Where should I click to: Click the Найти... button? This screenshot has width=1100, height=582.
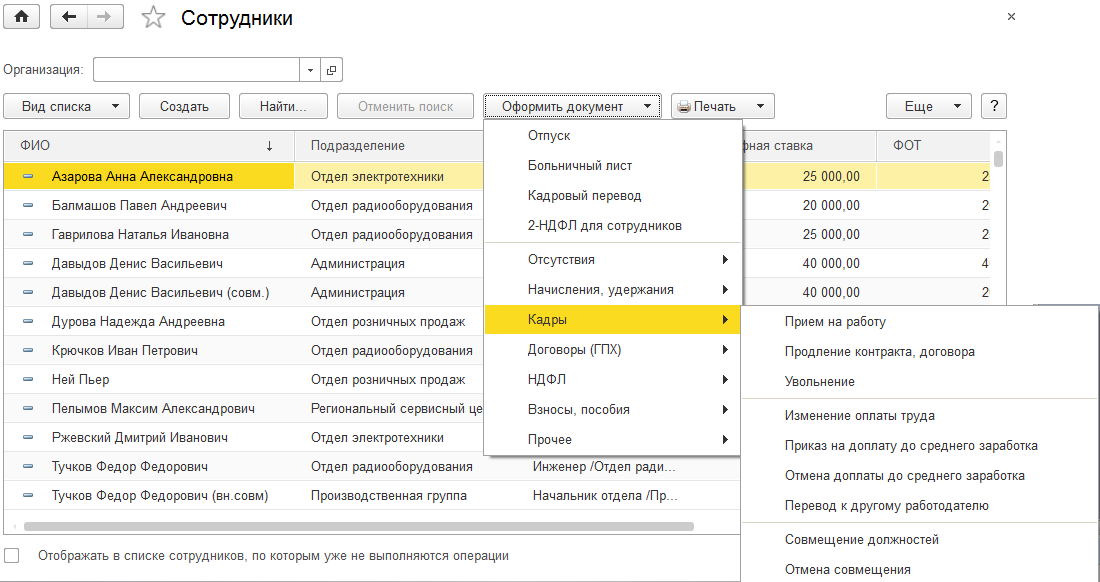[x=283, y=106]
